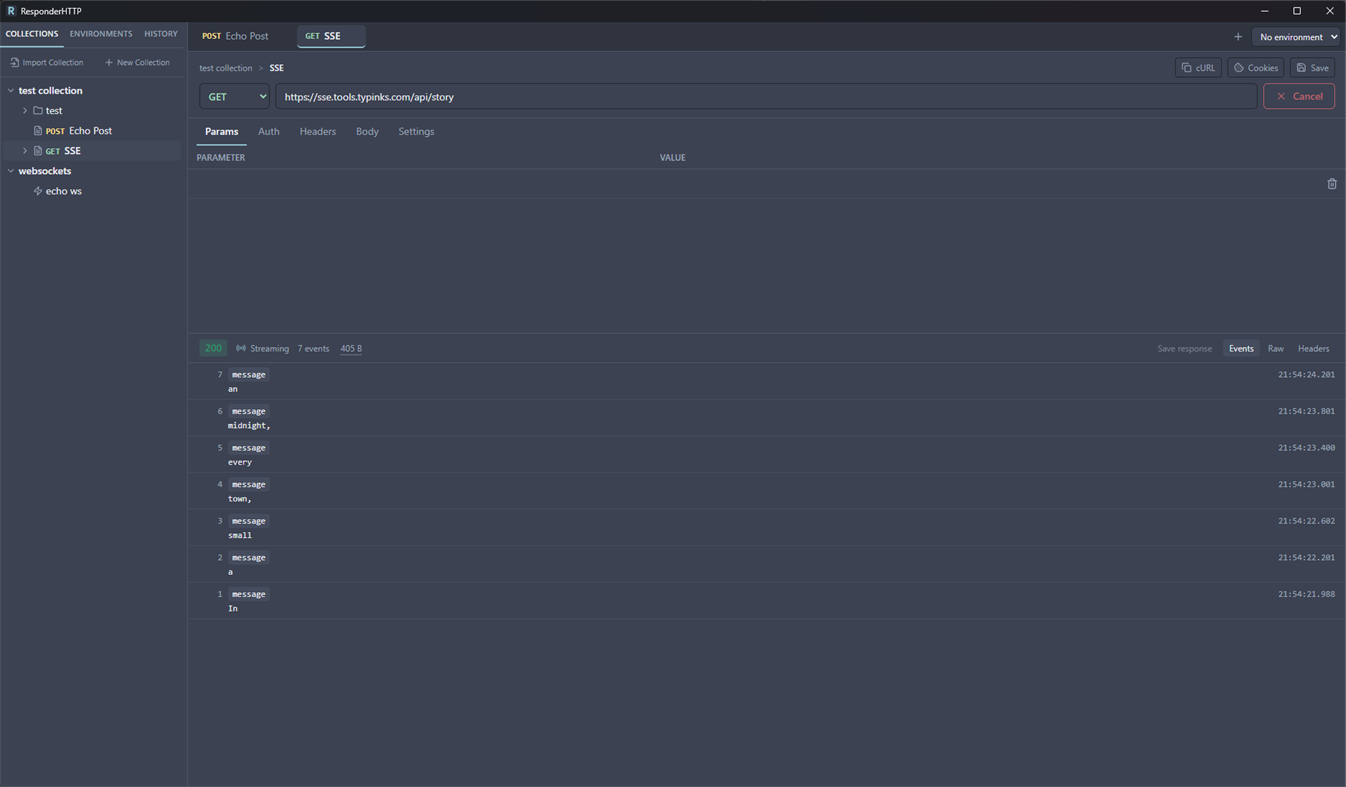Viewport: 1346px width, 787px height.
Task: Import a collection
Action: pos(47,63)
